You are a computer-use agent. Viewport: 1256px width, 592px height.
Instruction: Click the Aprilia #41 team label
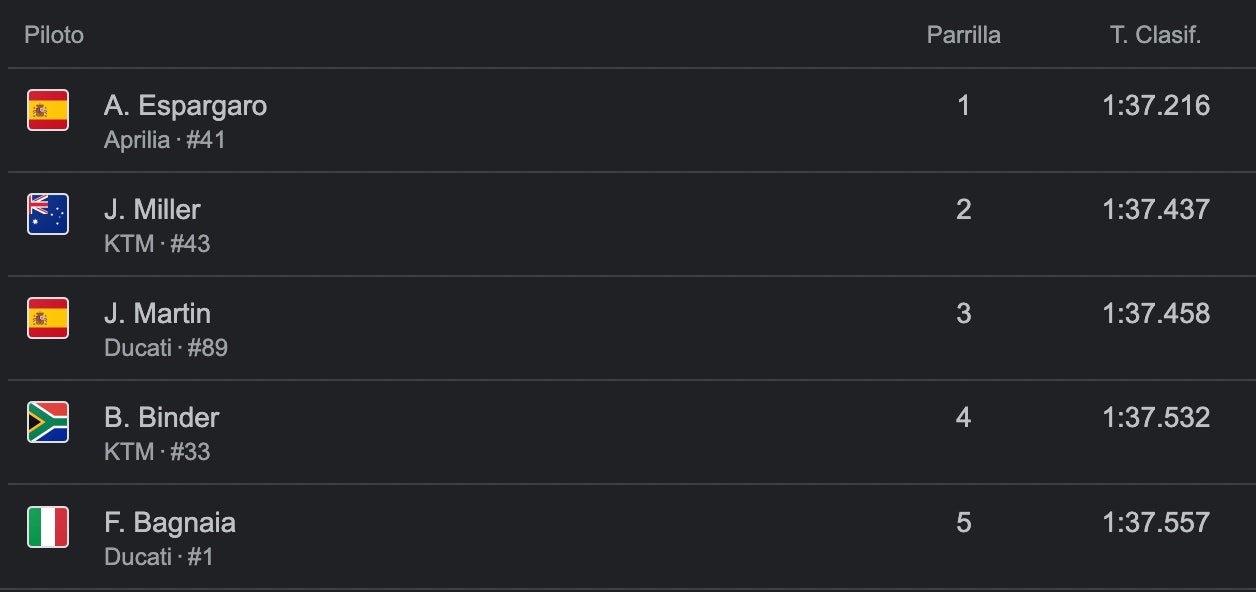click(165, 140)
